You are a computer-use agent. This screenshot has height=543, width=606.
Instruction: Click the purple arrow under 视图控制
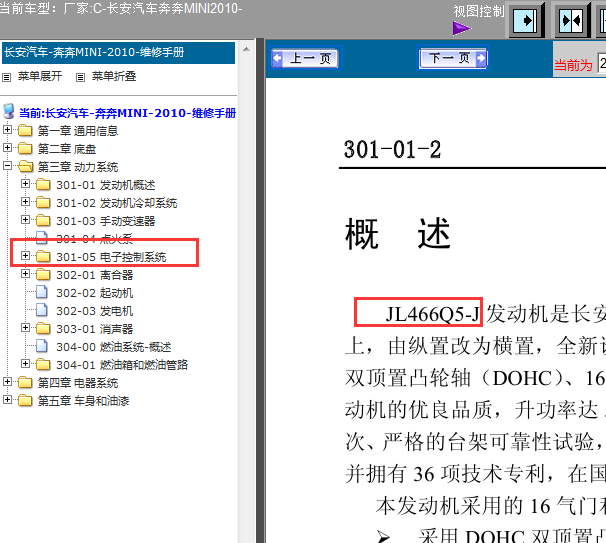click(x=461, y=28)
